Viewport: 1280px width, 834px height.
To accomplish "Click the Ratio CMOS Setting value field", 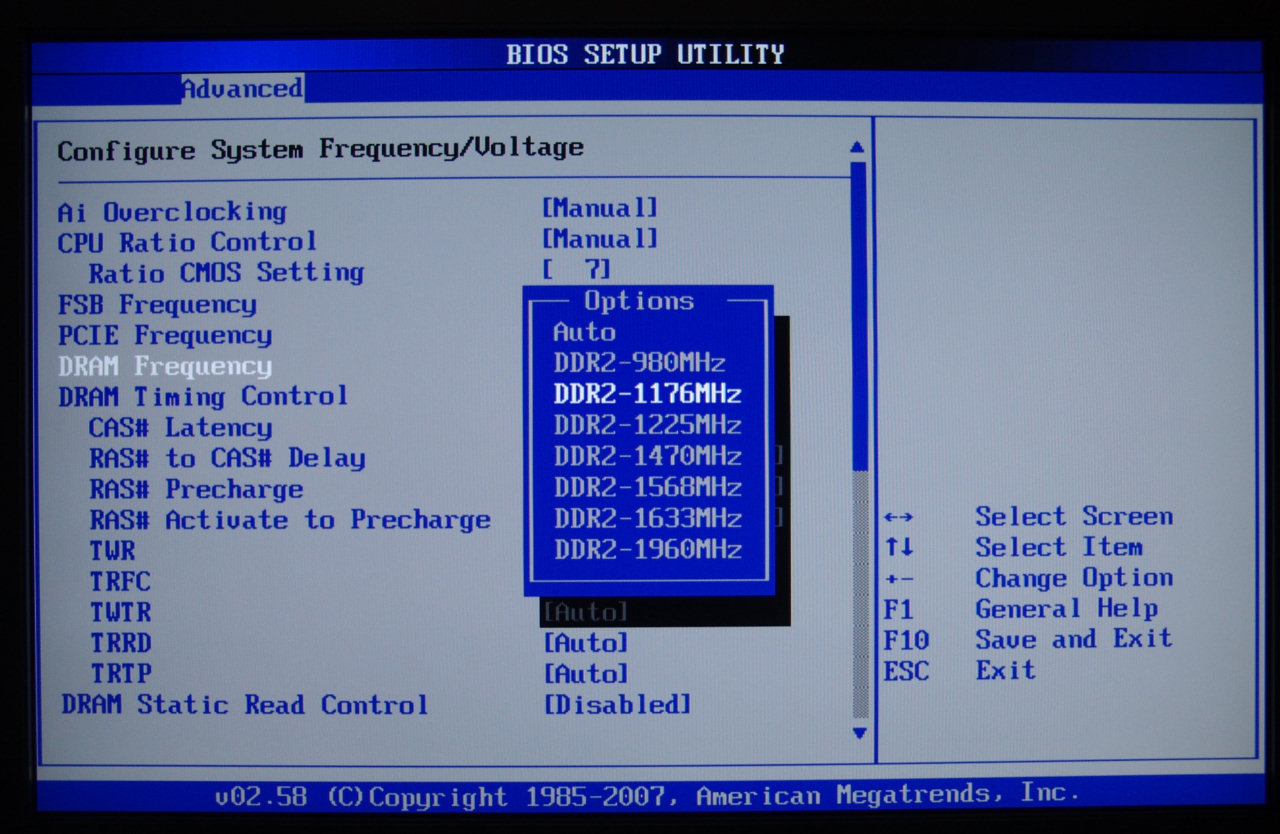I will pyautogui.click(x=576, y=270).
